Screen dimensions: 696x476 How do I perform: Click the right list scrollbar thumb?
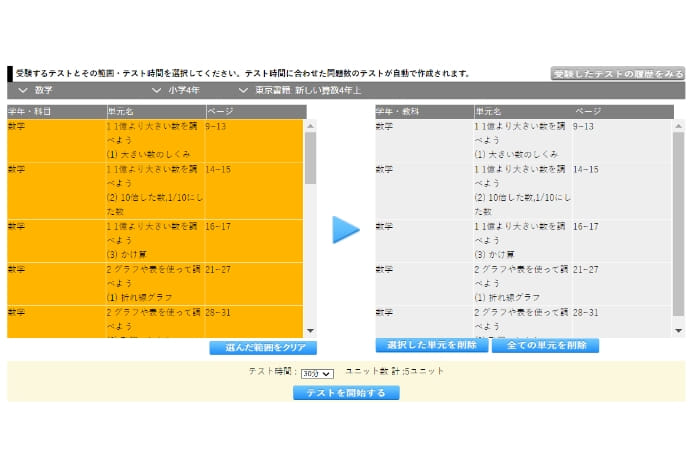coord(679,230)
